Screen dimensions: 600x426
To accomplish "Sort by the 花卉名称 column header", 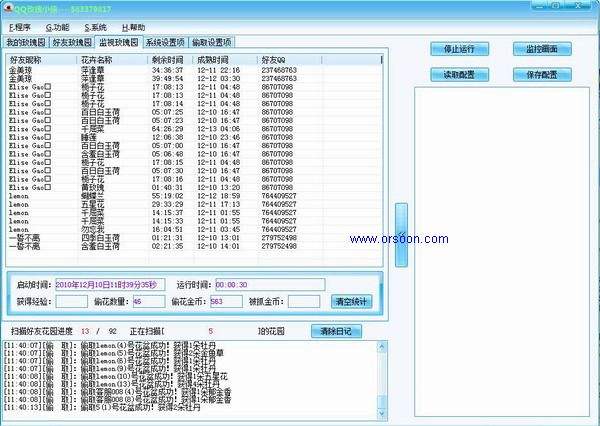I will point(112,60).
